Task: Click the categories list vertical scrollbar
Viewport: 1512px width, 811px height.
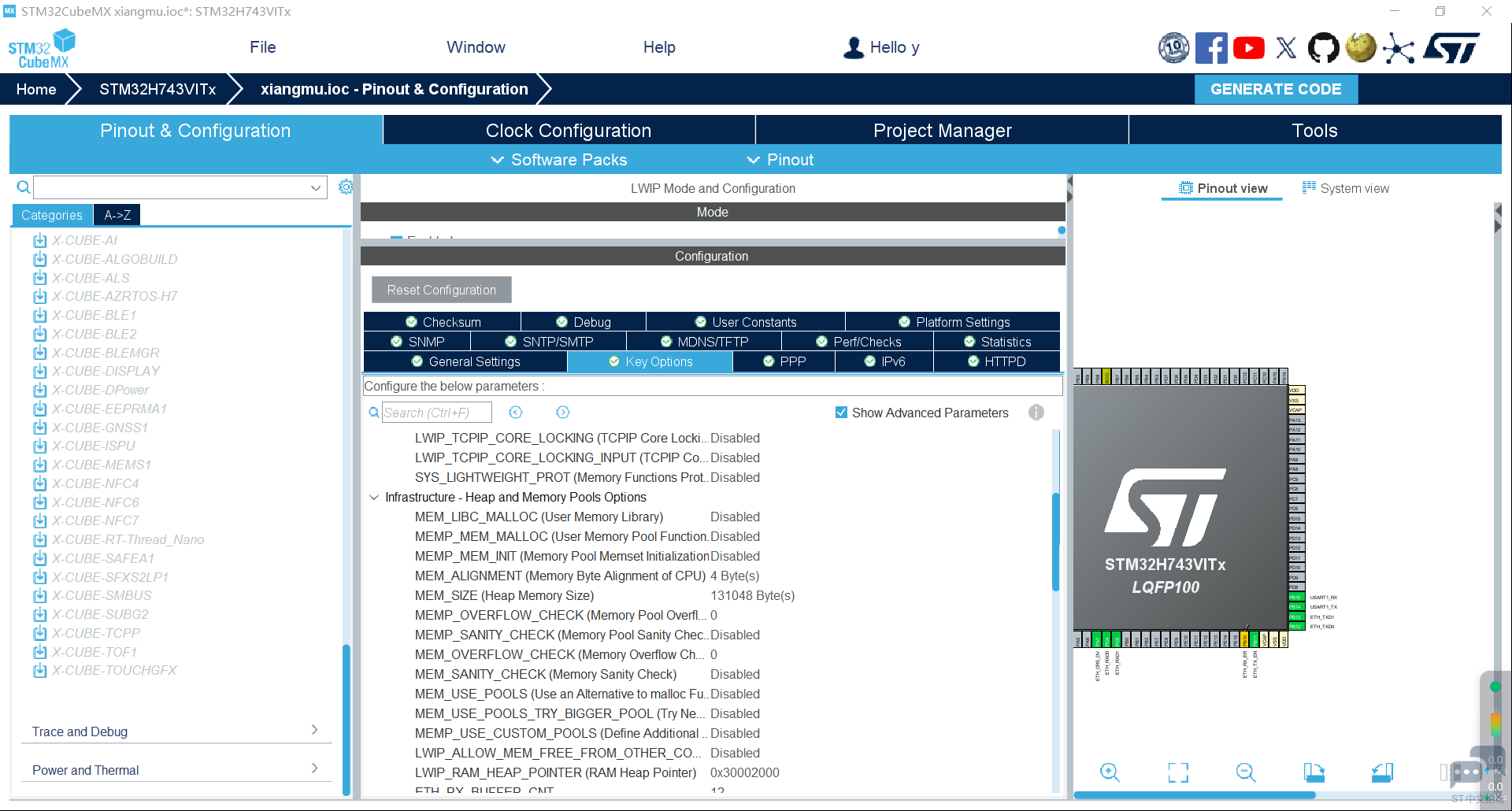Action: pyautogui.click(x=346, y=720)
